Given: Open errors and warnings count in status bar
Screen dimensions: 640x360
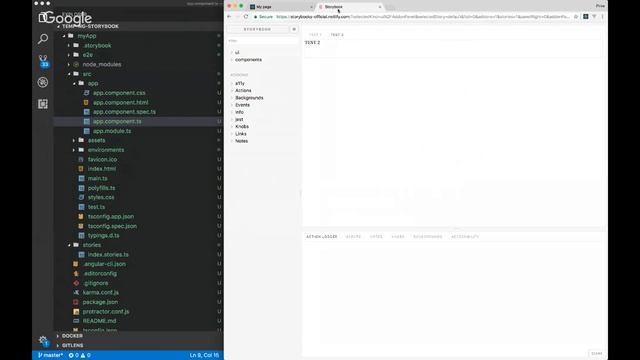Looking at the screenshot, I should (80, 355).
